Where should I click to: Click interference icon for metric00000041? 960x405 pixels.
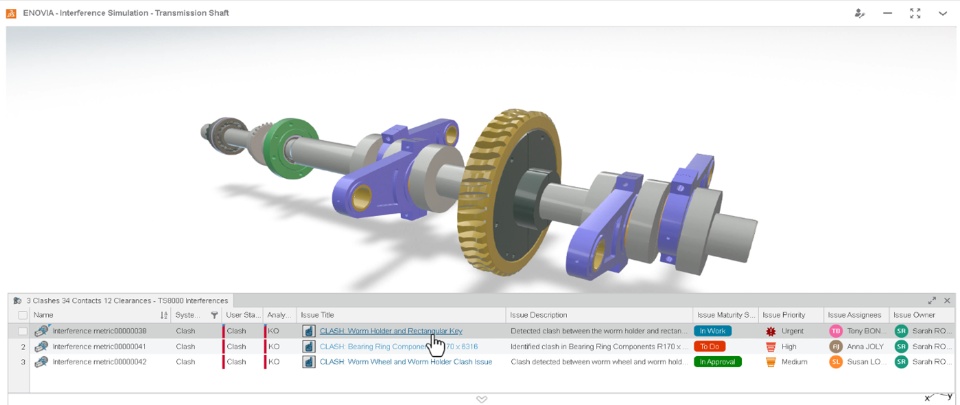pyautogui.click(x=41, y=346)
